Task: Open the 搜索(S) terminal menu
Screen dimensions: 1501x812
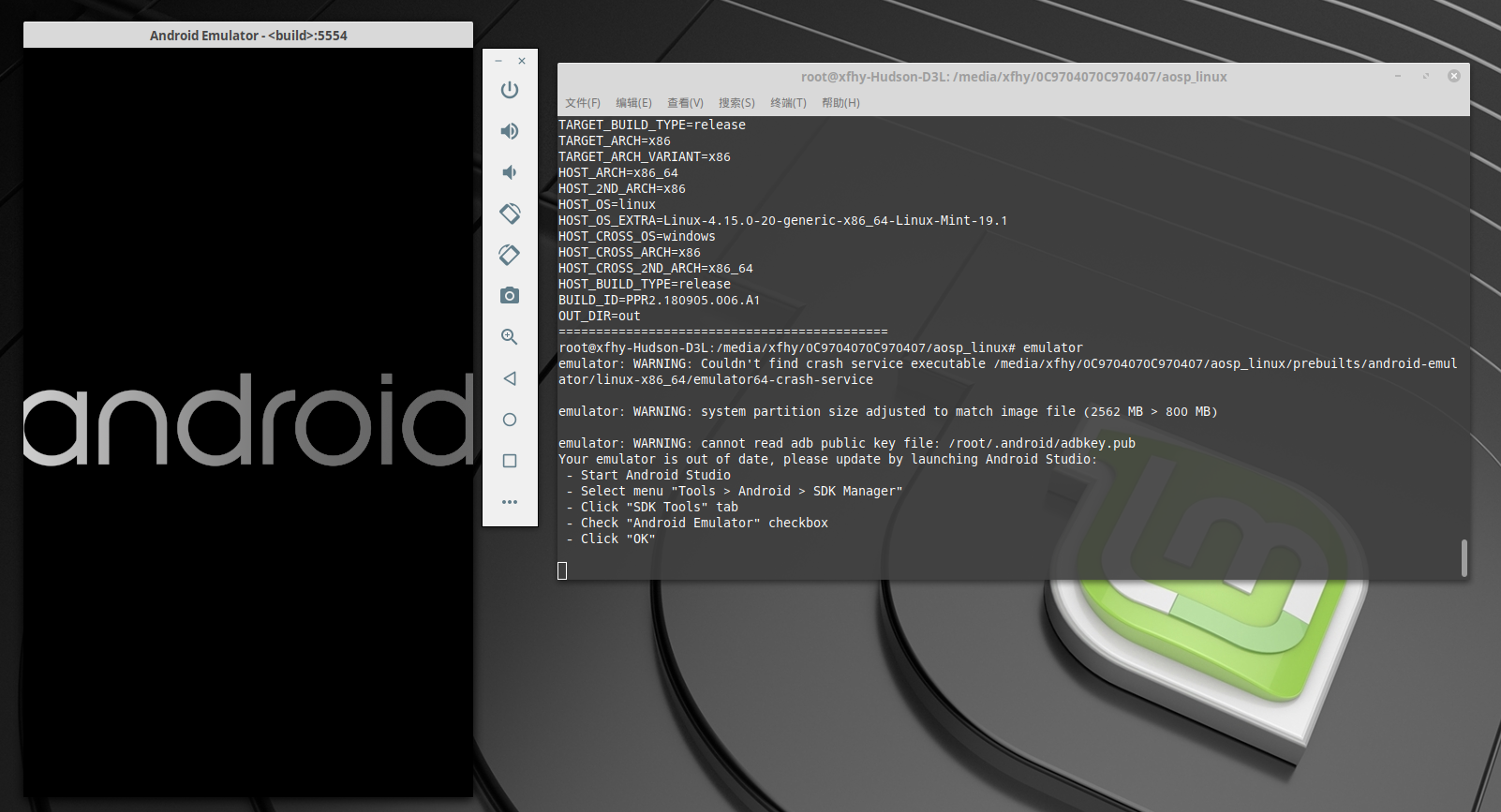Action: 737,103
